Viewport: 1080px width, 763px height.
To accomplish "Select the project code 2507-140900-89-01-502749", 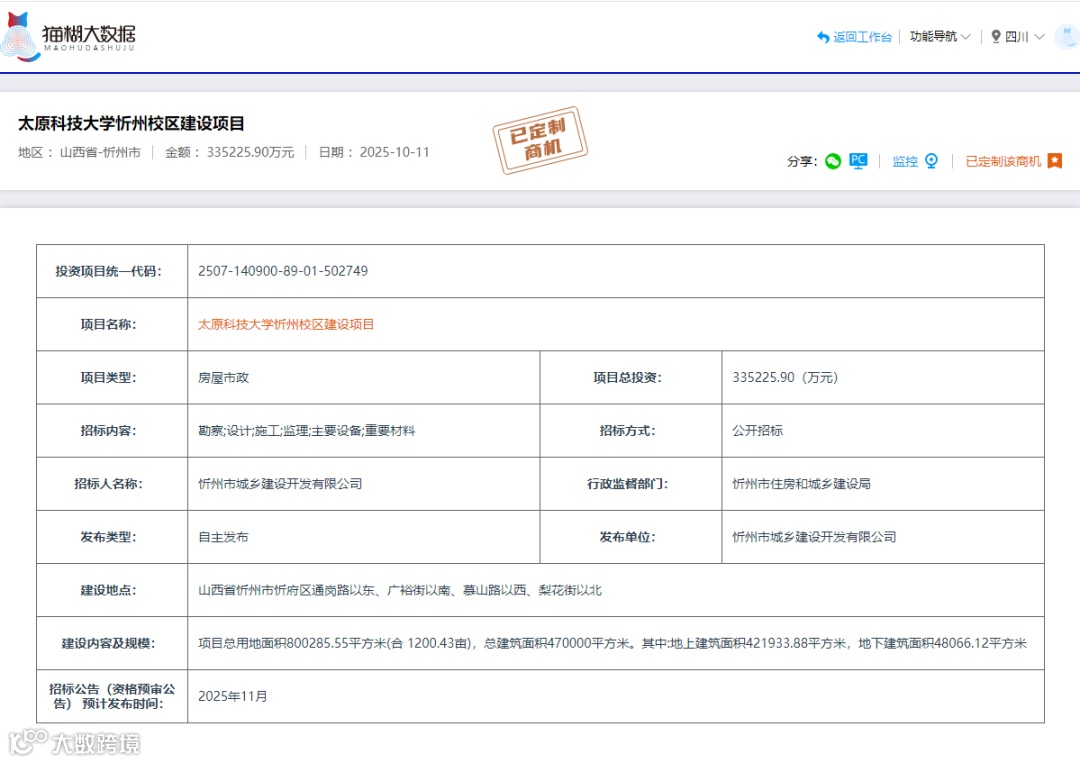I will (283, 271).
